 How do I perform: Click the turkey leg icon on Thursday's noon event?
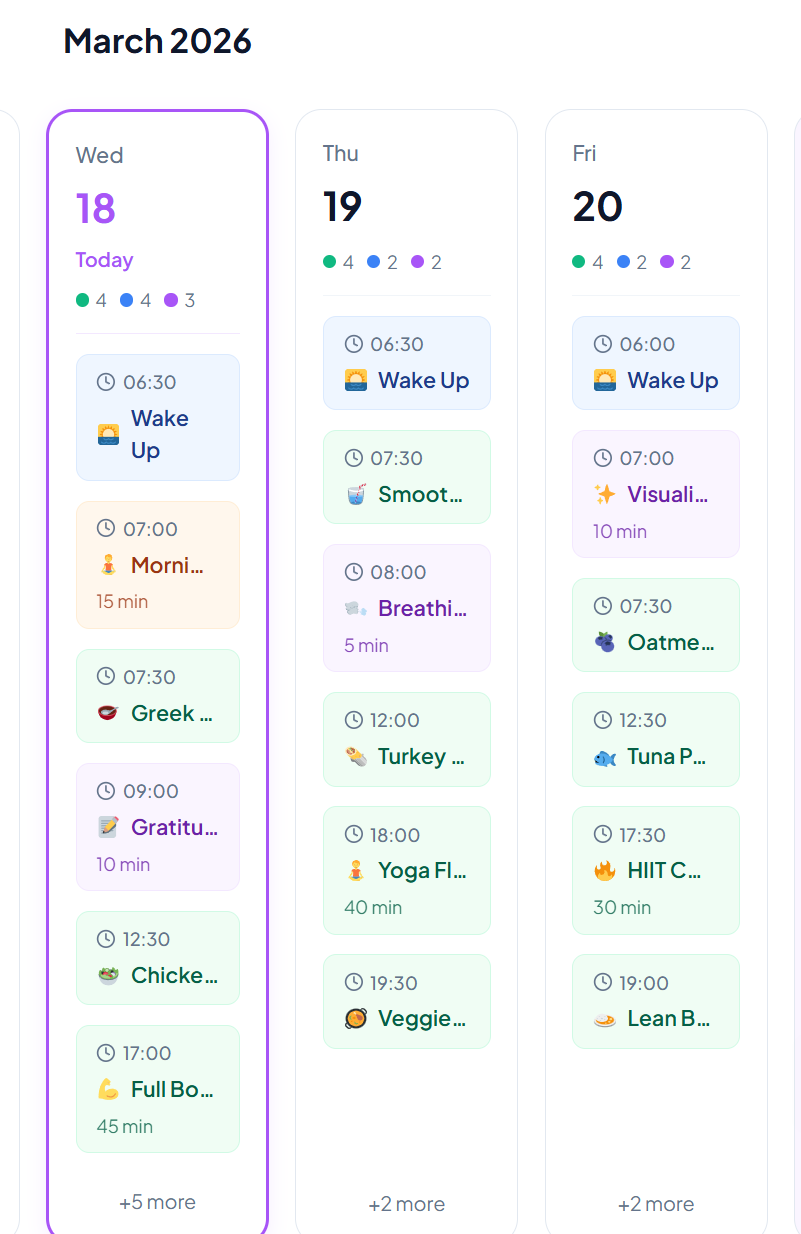pyautogui.click(x=357, y=757)
